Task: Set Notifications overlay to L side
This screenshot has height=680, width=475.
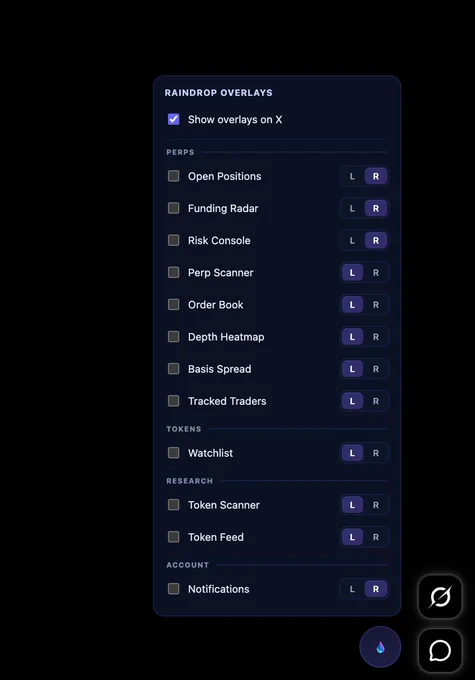Action: [352, 589]
